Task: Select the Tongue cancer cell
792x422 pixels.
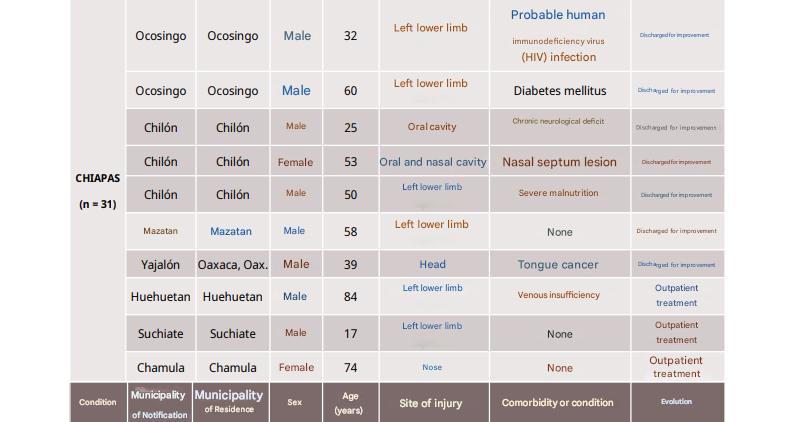Action: pyautogui.click(x=560, y=264)
